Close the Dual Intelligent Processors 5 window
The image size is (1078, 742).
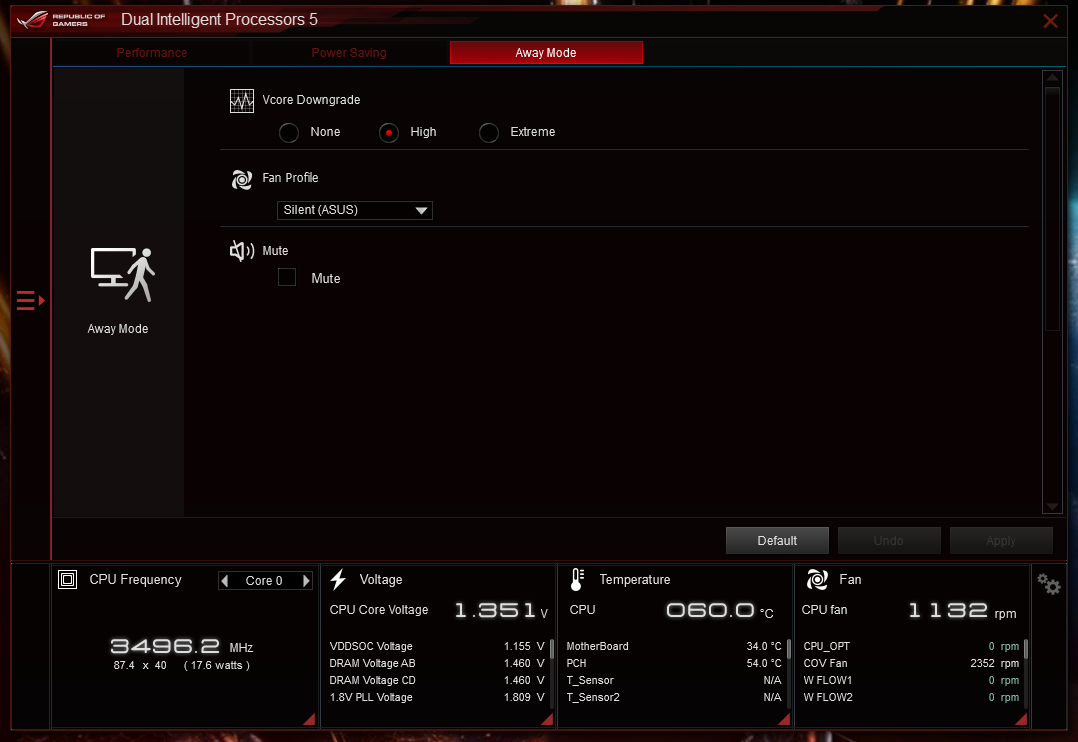pyautogui.click(x=1050, y=21)
